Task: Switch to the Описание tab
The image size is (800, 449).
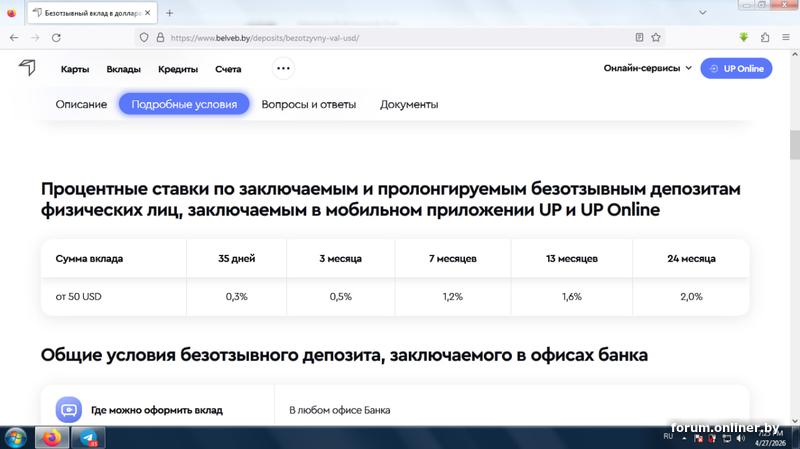Action: coord(81,104)
